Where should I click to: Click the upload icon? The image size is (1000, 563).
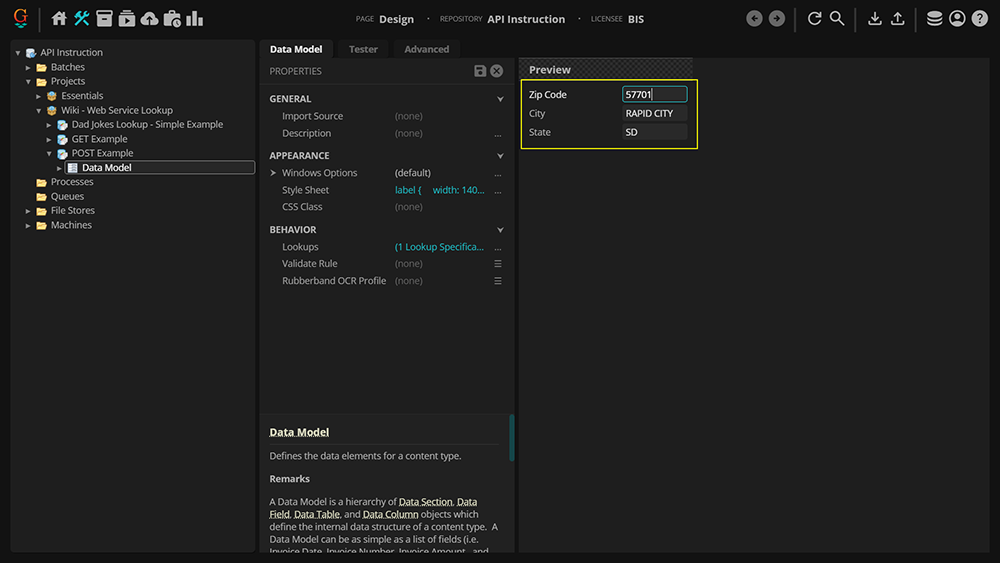click(898, 18)
